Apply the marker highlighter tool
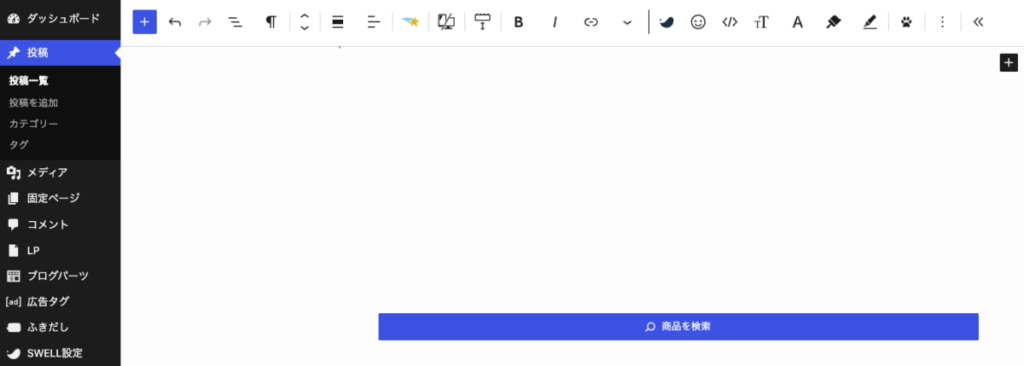Screen dimensions: 1024x366 [x=833, y=22]
